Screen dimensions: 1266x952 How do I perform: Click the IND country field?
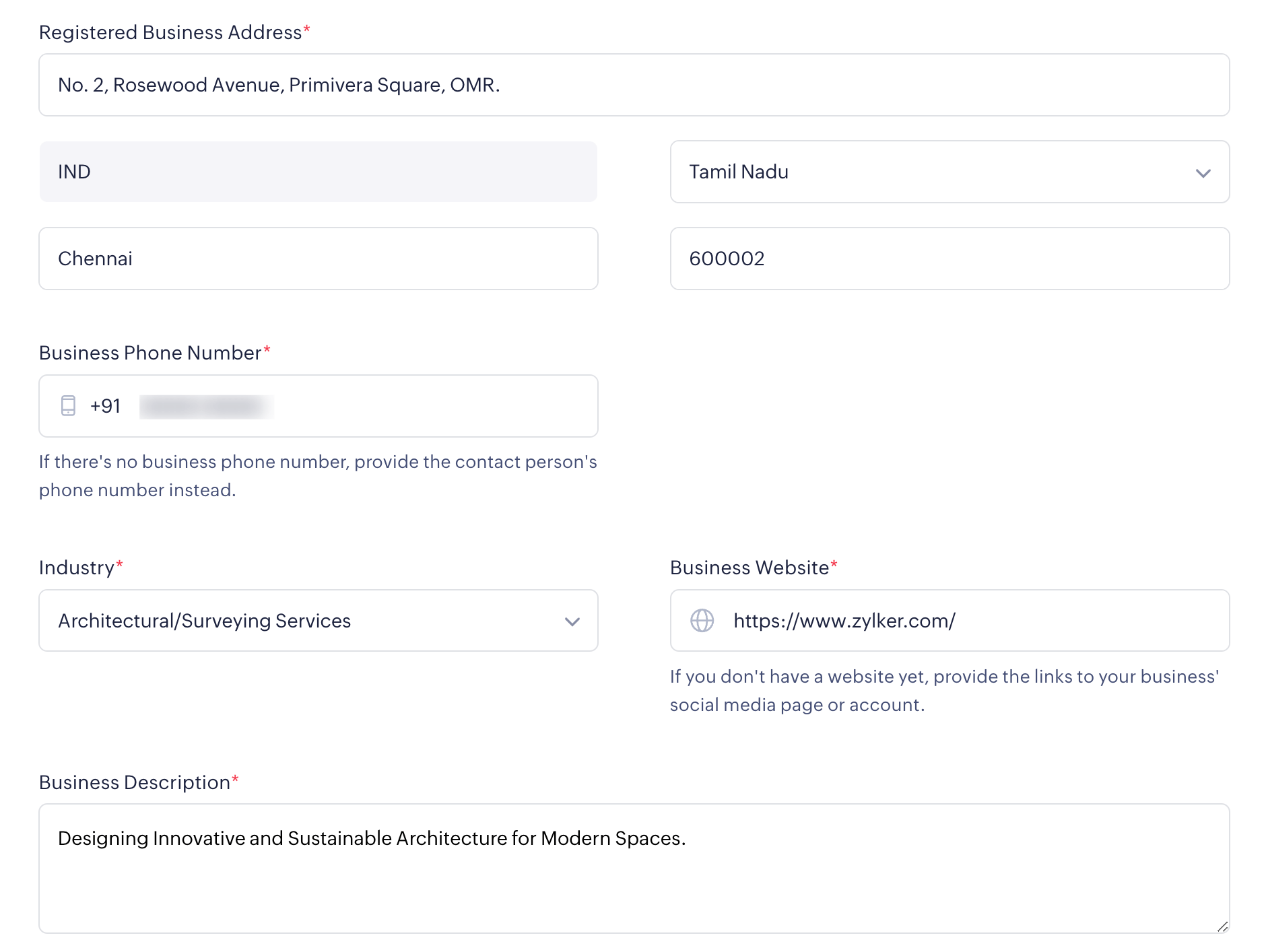point(318,172)
